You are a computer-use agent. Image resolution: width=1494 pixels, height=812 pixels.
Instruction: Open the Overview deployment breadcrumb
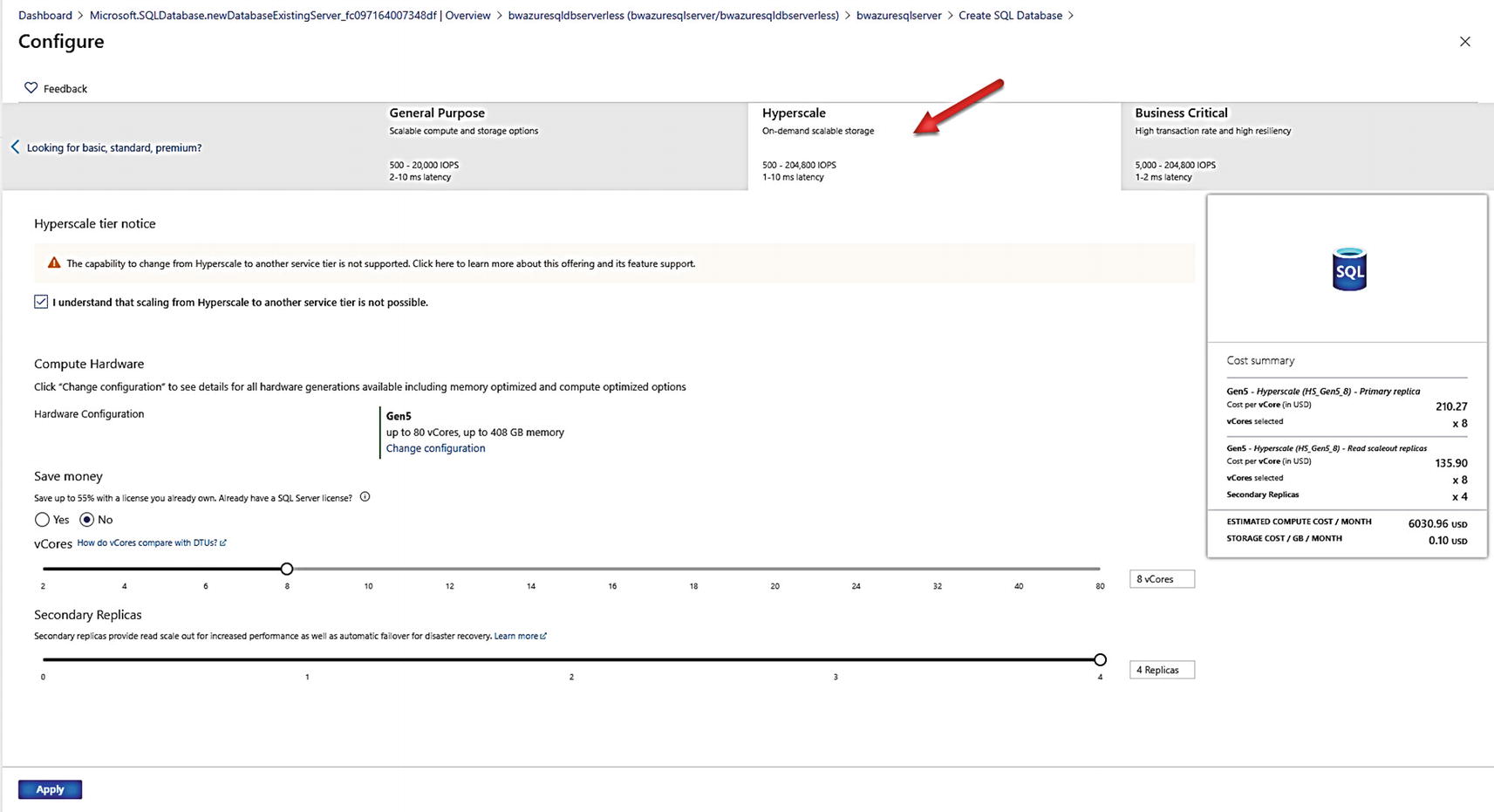290,16
